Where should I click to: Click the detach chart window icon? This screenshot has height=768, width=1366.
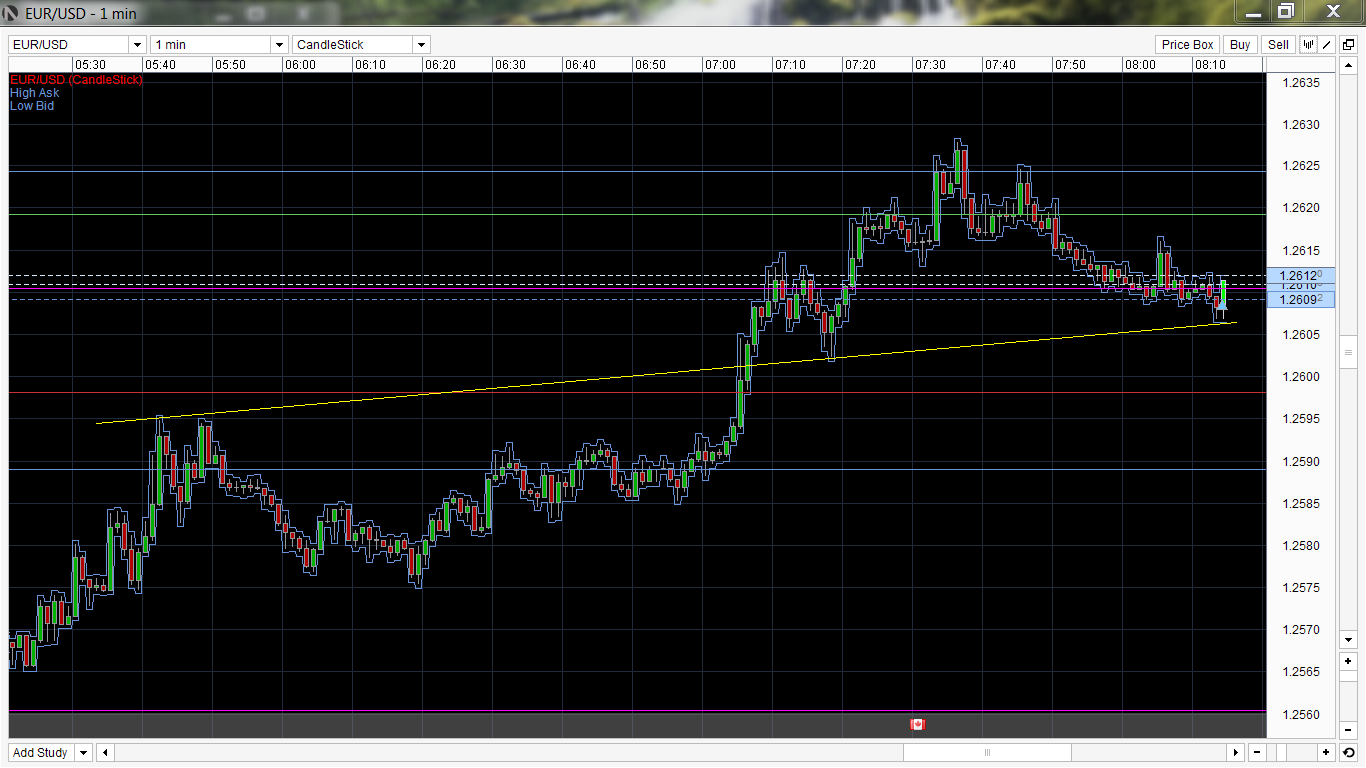click(x=1348, y=45)
